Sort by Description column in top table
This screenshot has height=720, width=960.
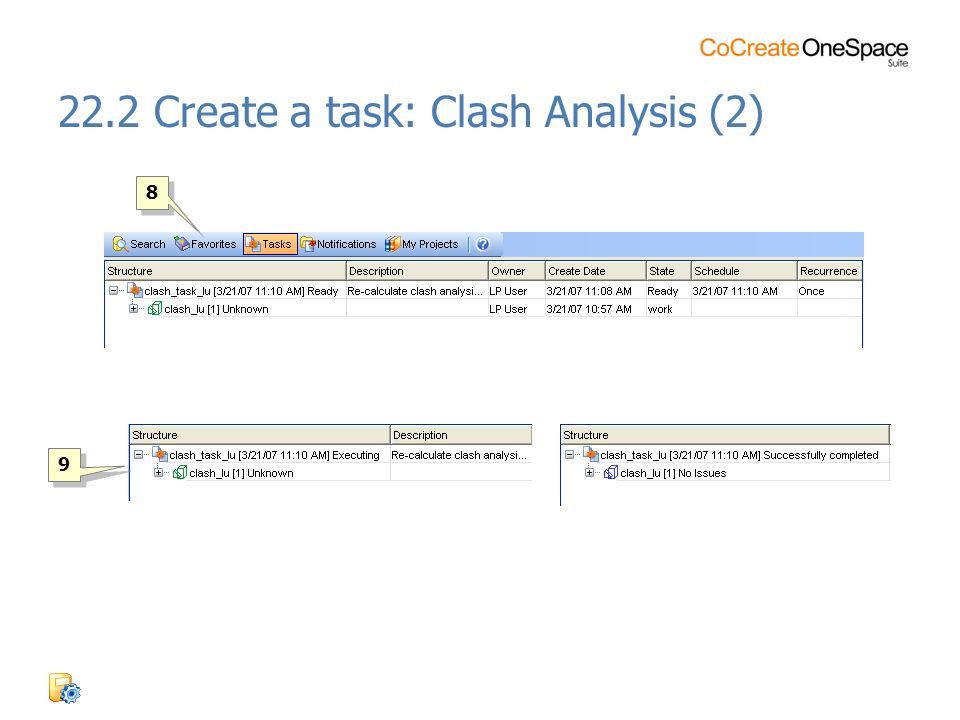417,271
